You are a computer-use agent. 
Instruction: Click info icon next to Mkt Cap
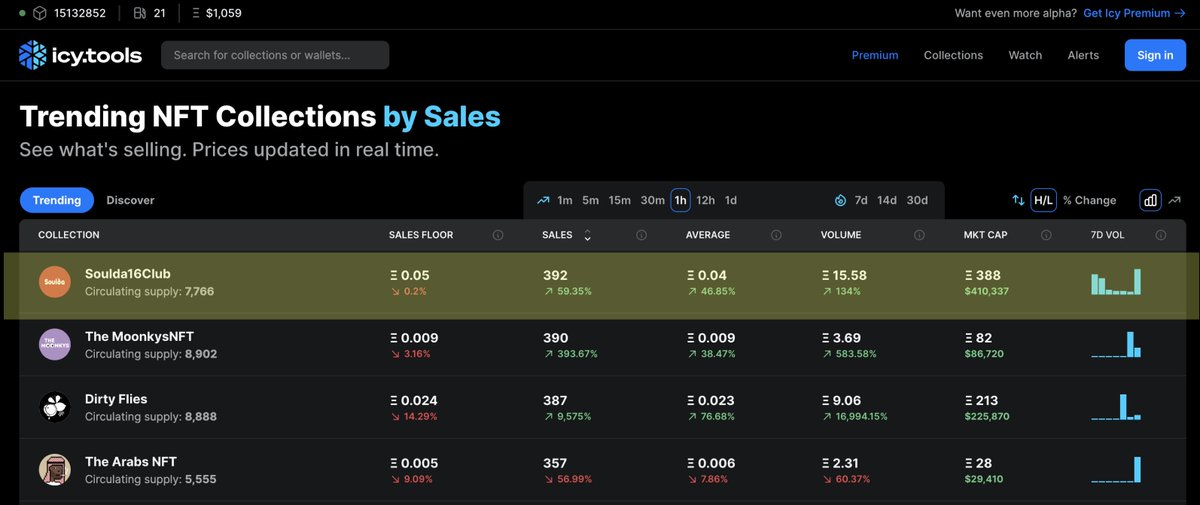tap(1045, 235)
